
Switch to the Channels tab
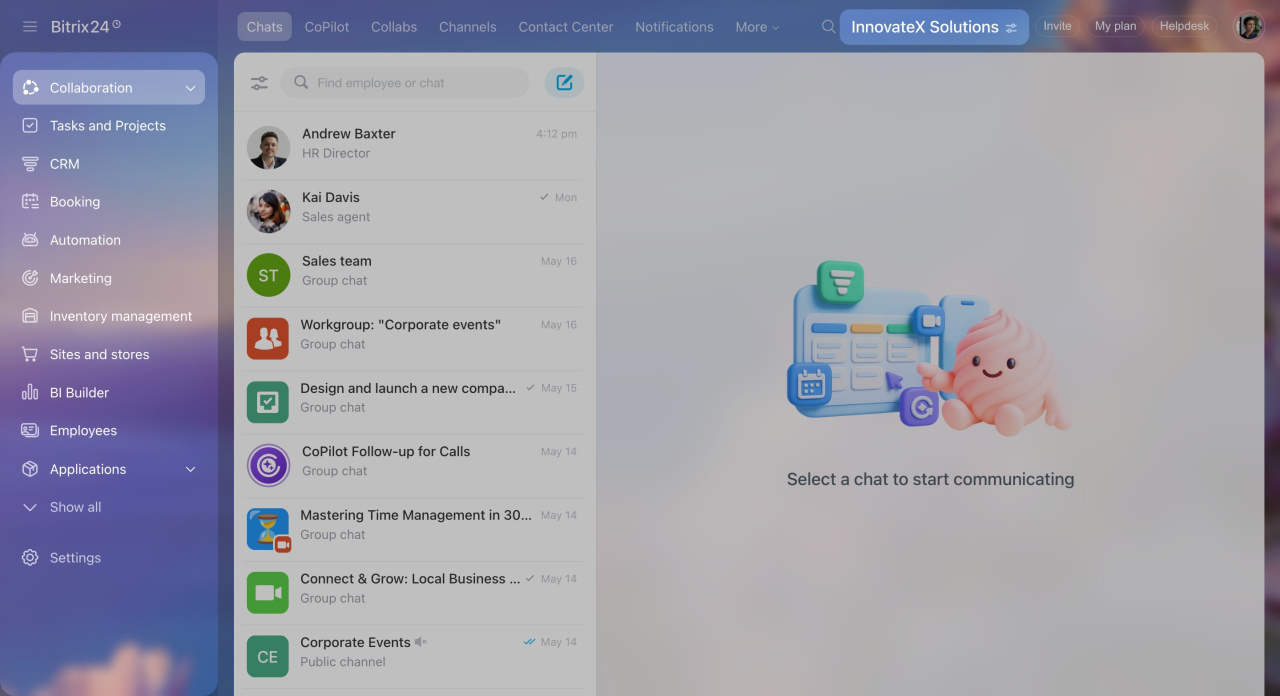(x=468, y=27)
